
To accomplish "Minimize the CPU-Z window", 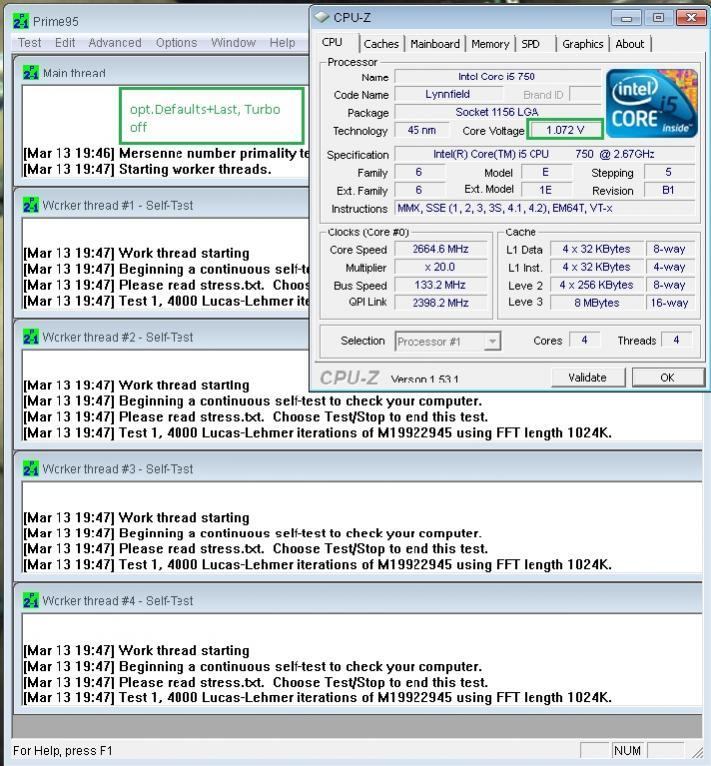I will pyautogui.click(x=626, y=18).
